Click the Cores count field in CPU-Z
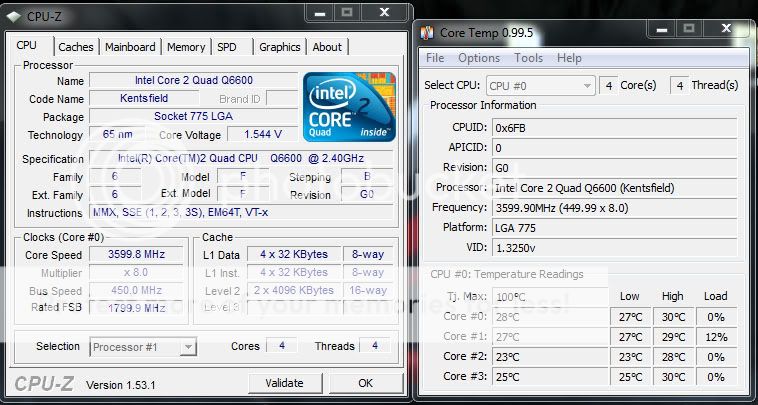Screen dimensions: 758x405 (282, 346)
